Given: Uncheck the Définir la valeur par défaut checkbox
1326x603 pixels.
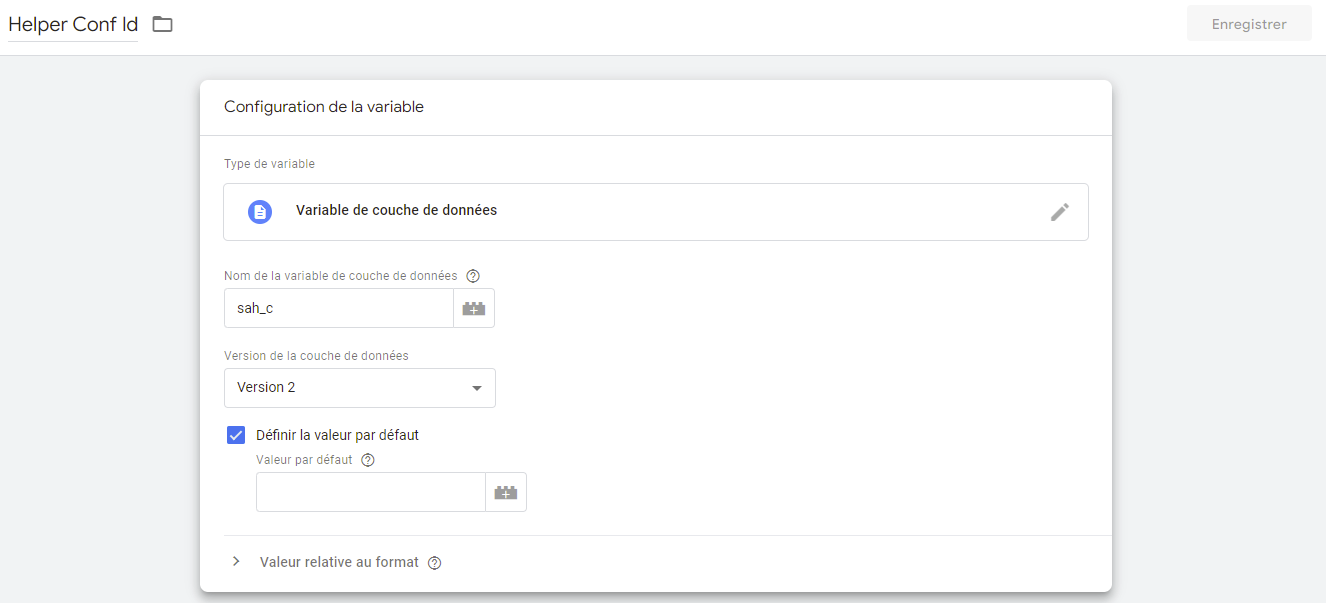Looking at the screenshot, I should coord(236,435).
